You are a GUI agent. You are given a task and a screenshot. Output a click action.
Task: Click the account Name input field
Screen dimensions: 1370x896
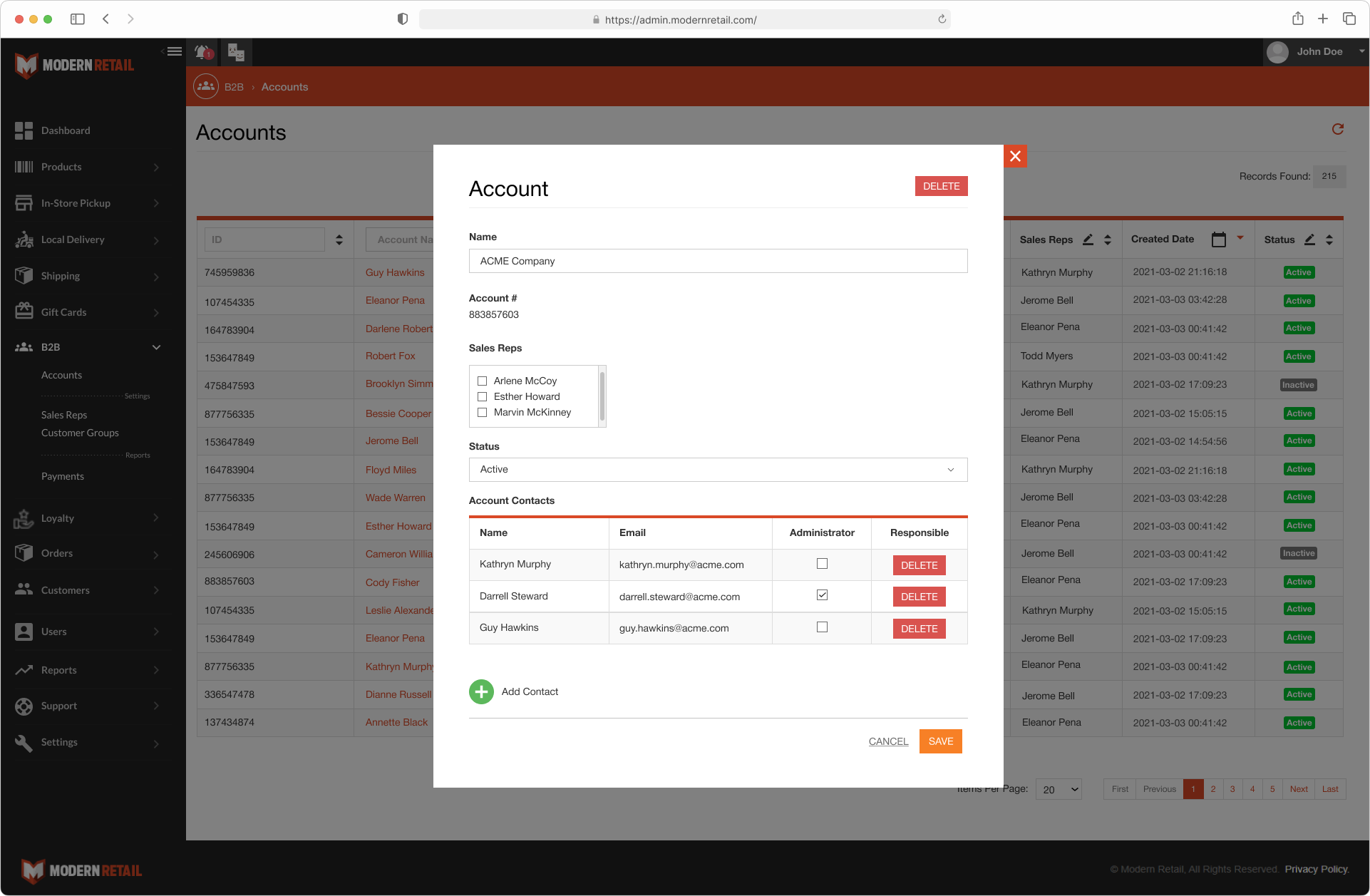point(718,261)
